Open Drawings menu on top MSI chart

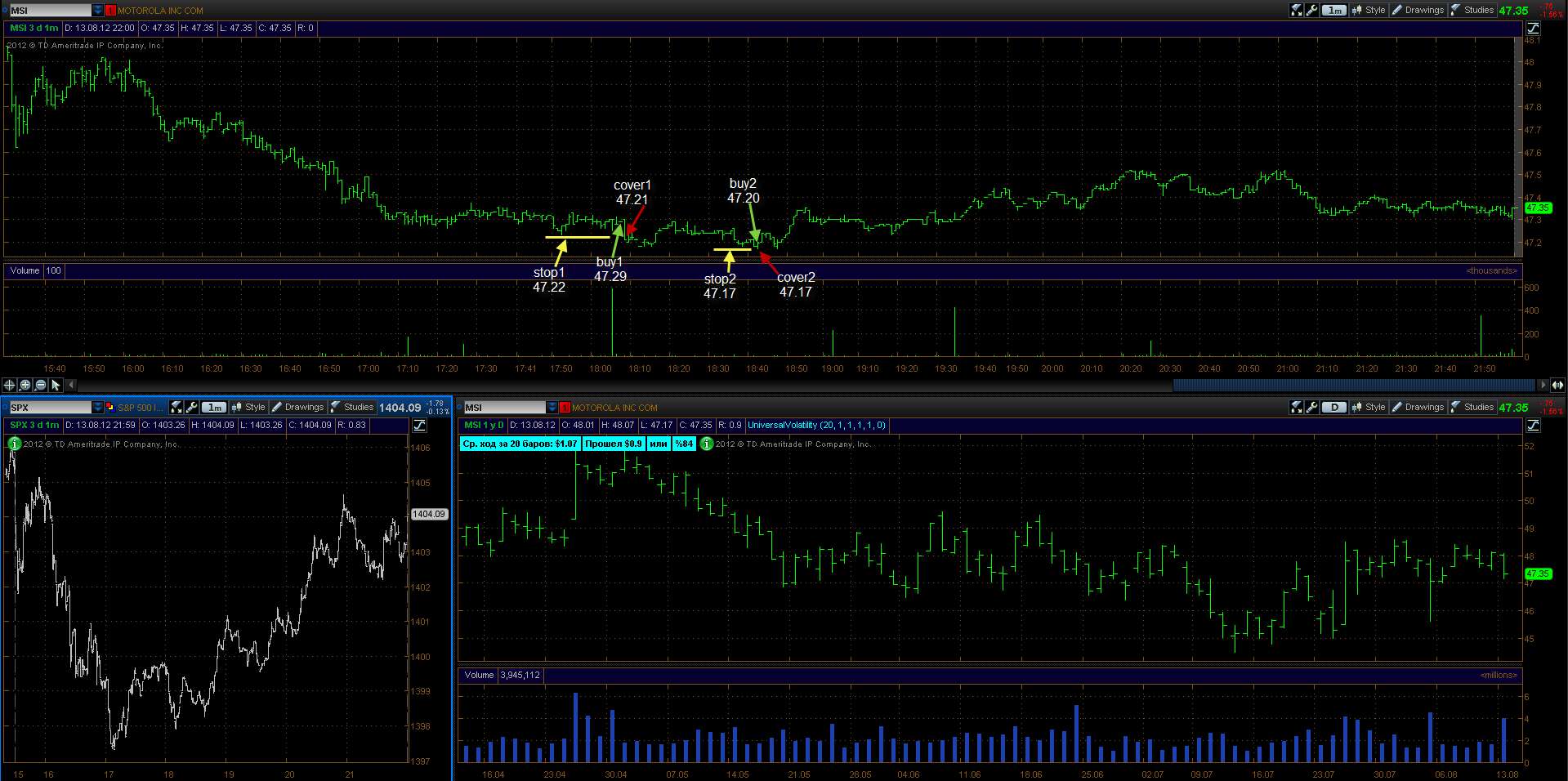click(1418, 10)
